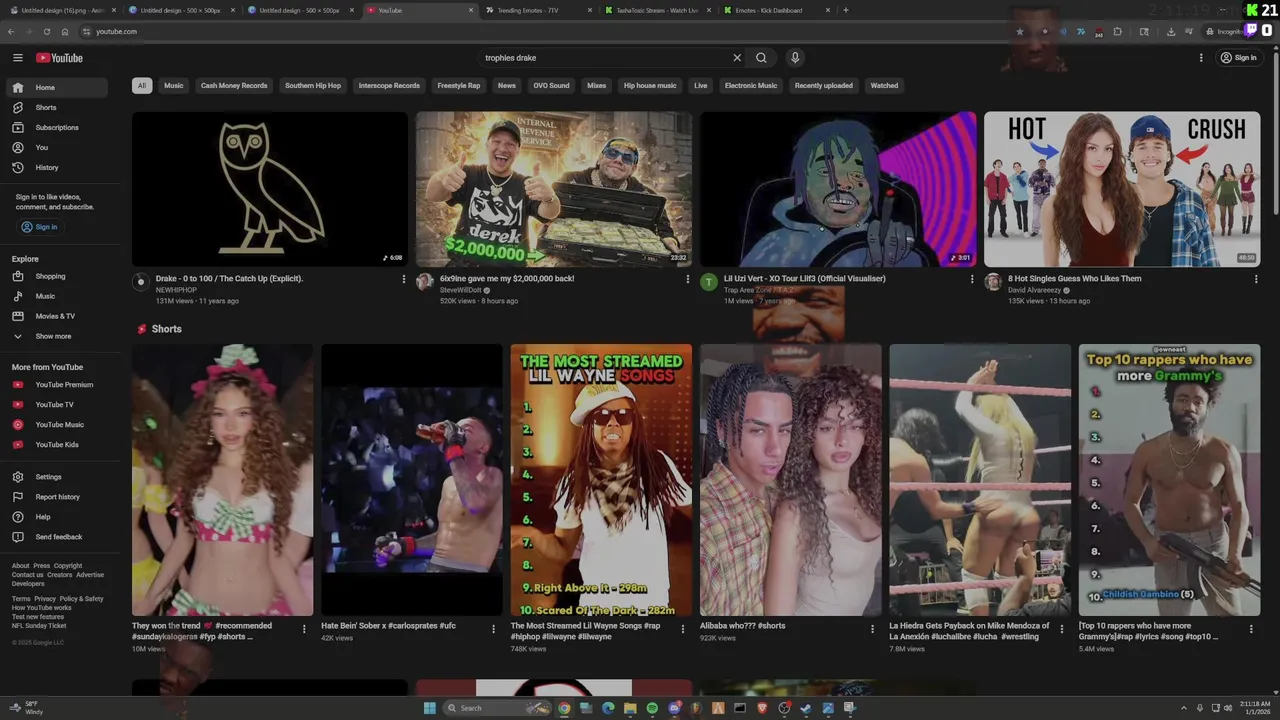Open Send feedback in the sidebar
Screen dimensions: 1280x720
coord(57,537)
